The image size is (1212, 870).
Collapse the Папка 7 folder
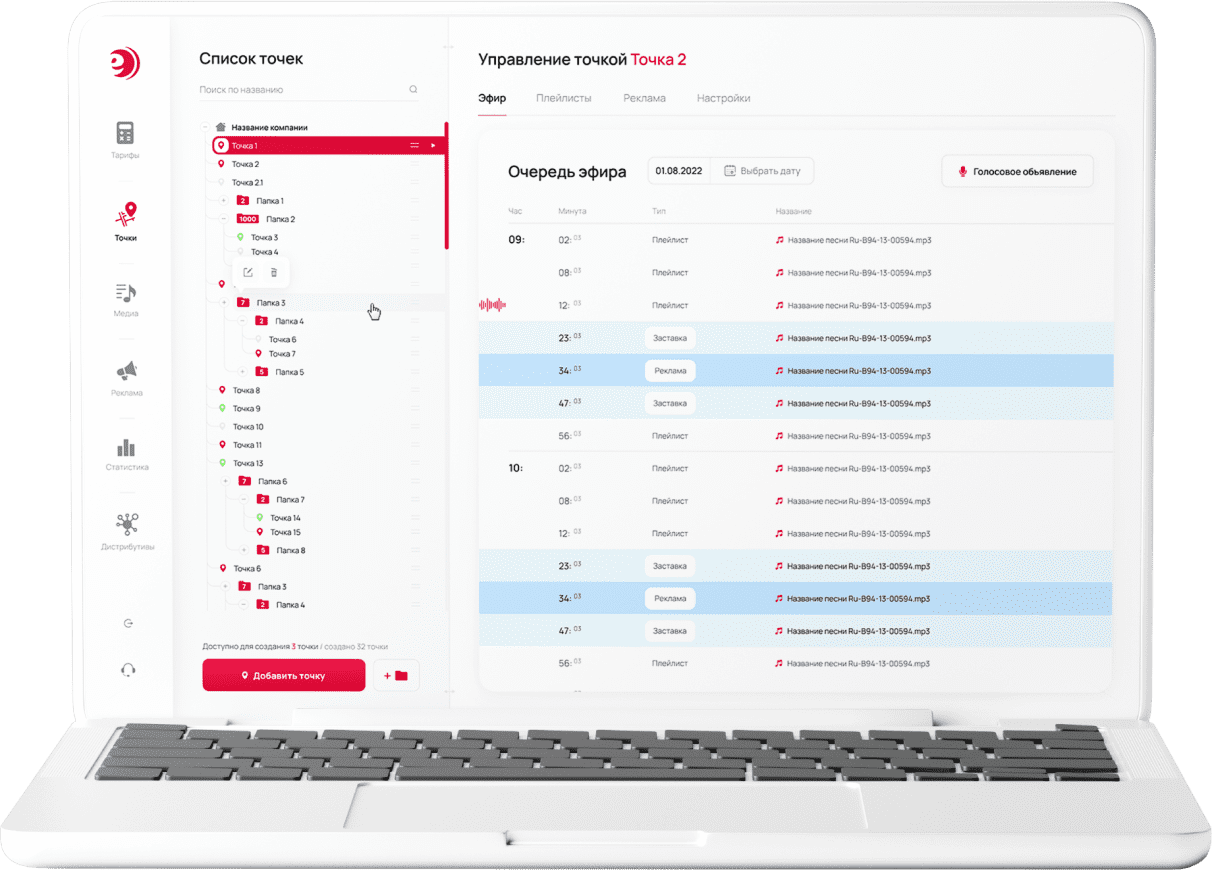click(x=243, y=499)
